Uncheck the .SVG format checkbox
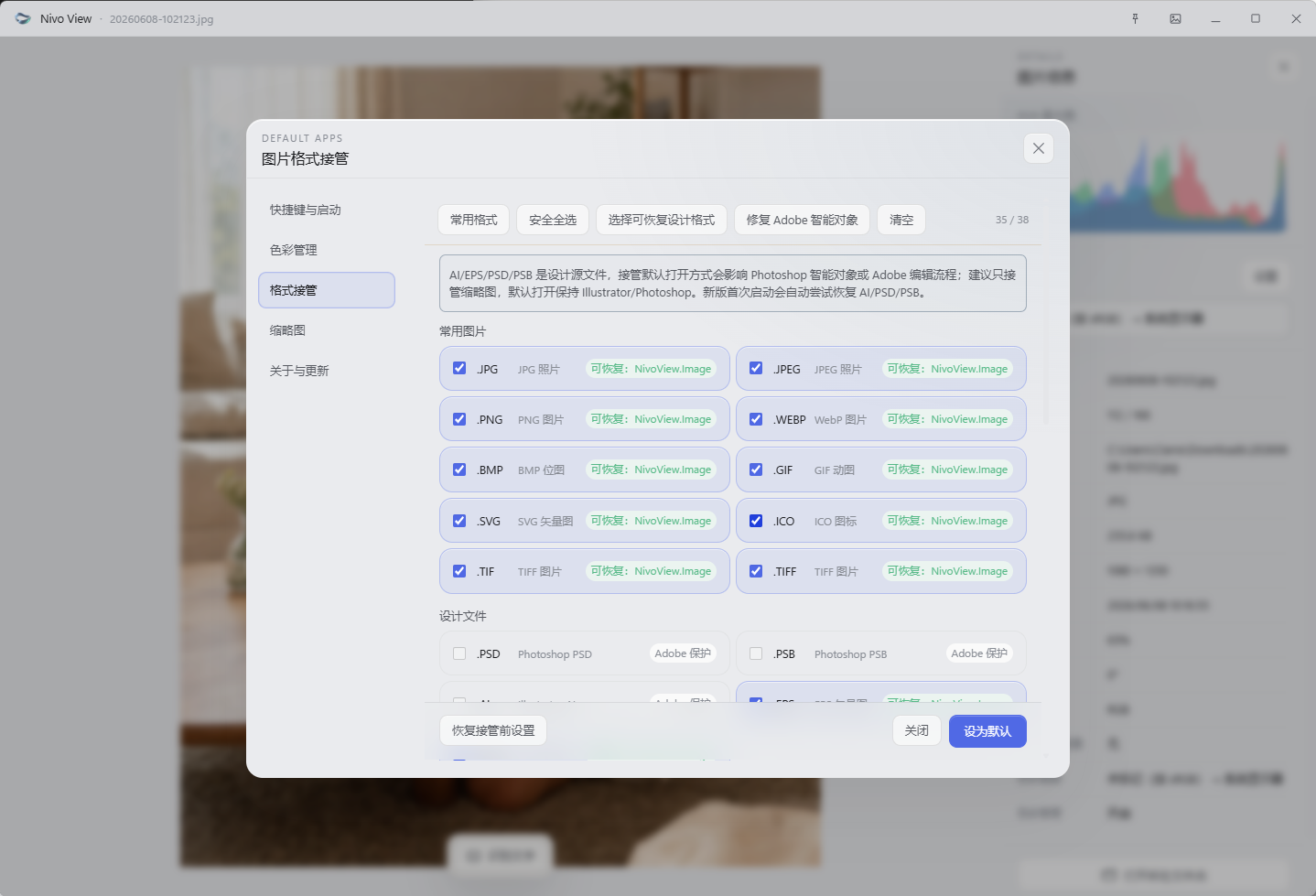1316x896 pixels. [x=459, y=520]
